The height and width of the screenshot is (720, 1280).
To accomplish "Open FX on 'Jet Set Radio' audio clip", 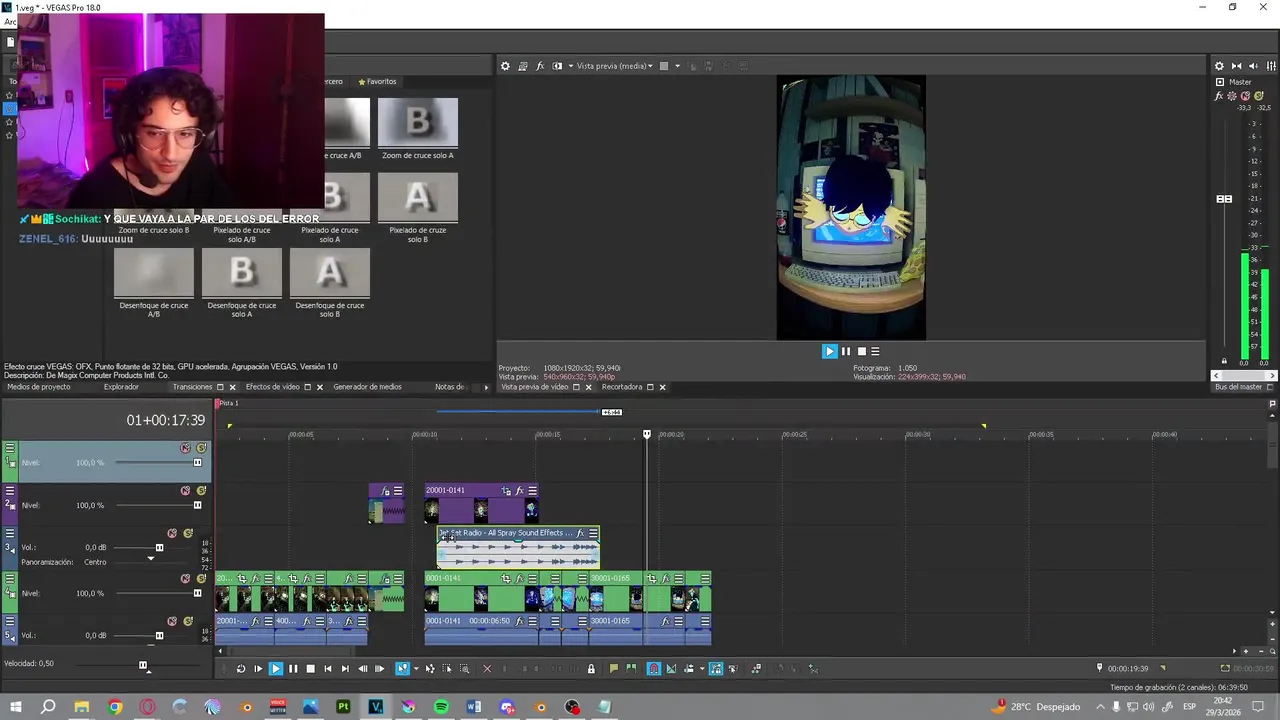I will click(x=580, y=534).
